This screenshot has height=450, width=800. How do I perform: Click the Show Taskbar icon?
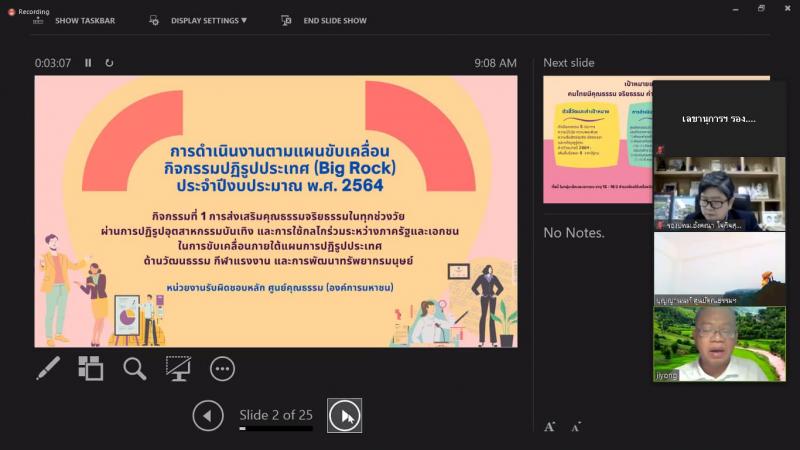click(x=38, y=20)
